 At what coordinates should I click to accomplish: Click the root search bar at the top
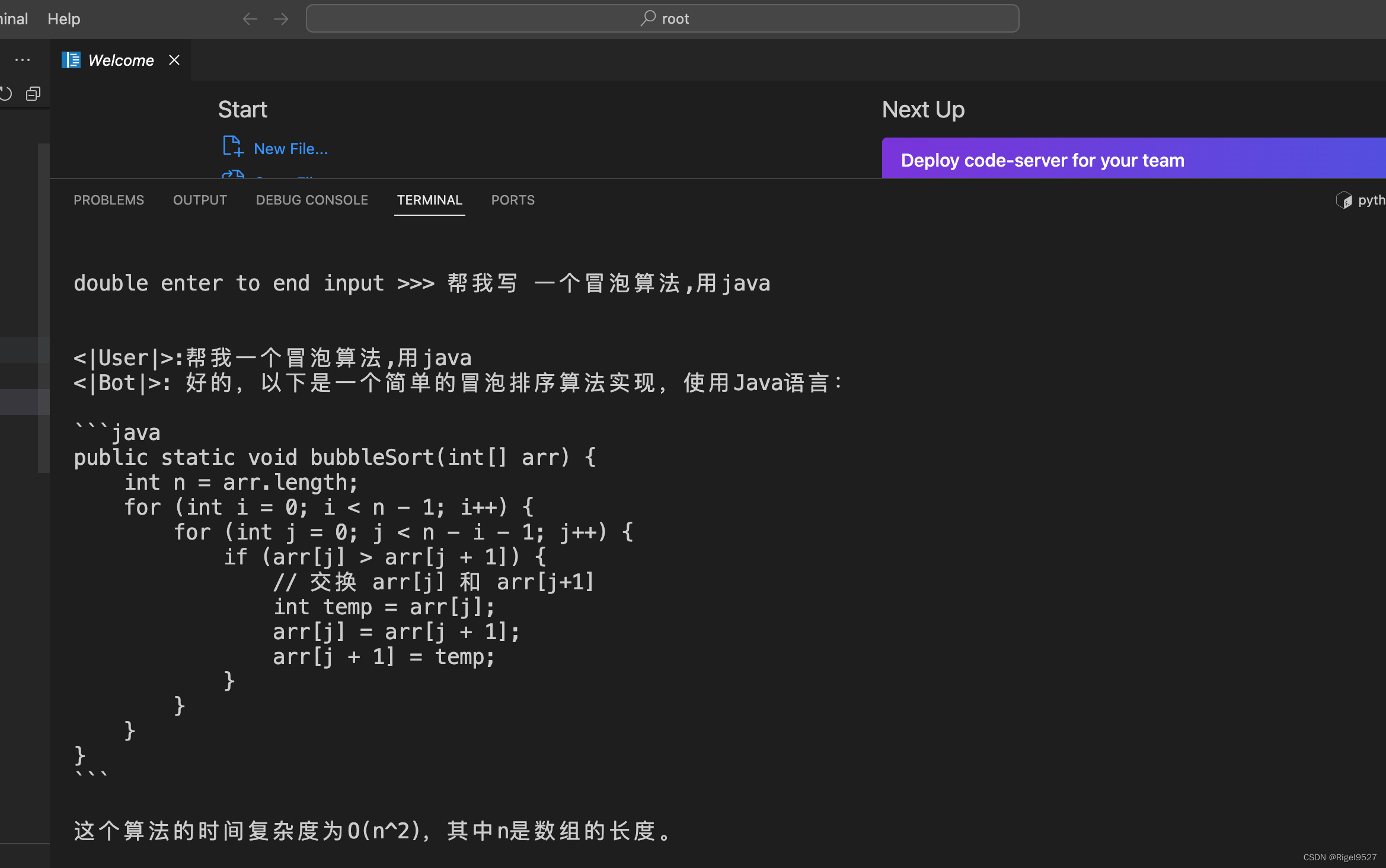(663, 18)
